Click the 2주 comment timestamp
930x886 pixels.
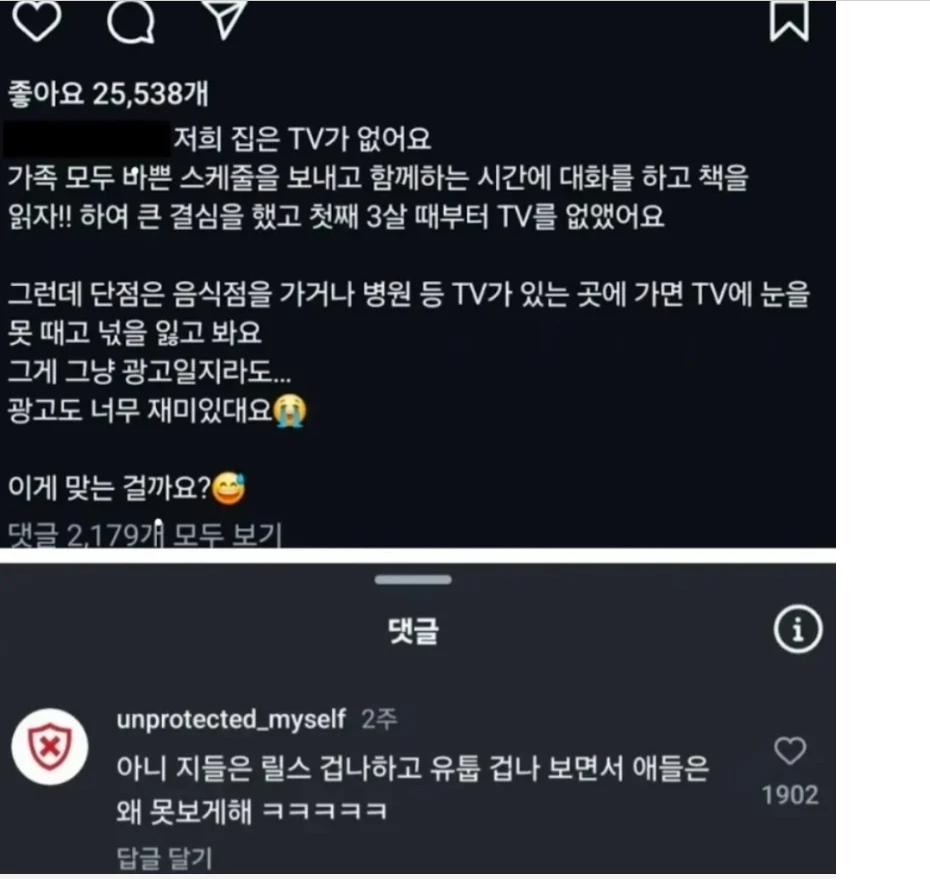pyautogui.click(x=379, y=719)
